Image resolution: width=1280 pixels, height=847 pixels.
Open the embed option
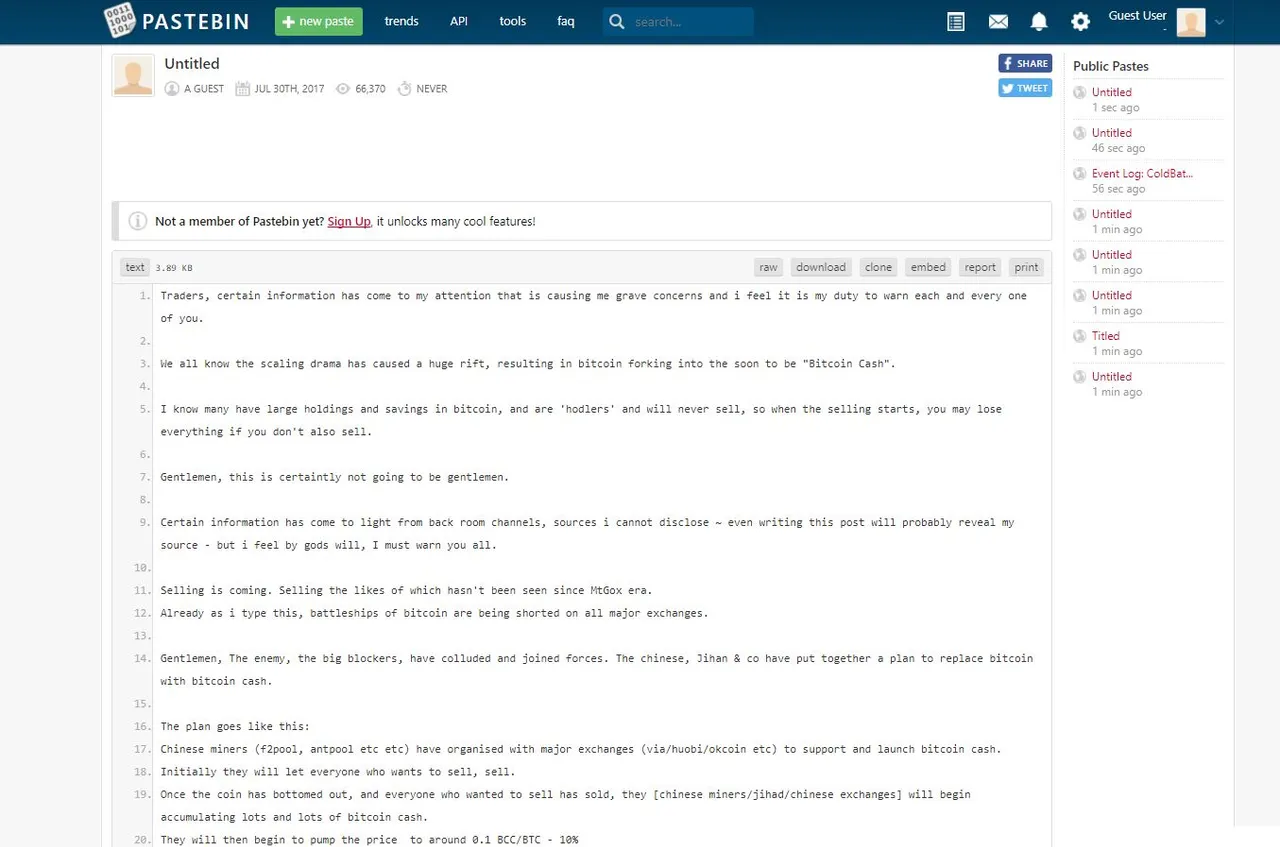(x=928, y=267)
